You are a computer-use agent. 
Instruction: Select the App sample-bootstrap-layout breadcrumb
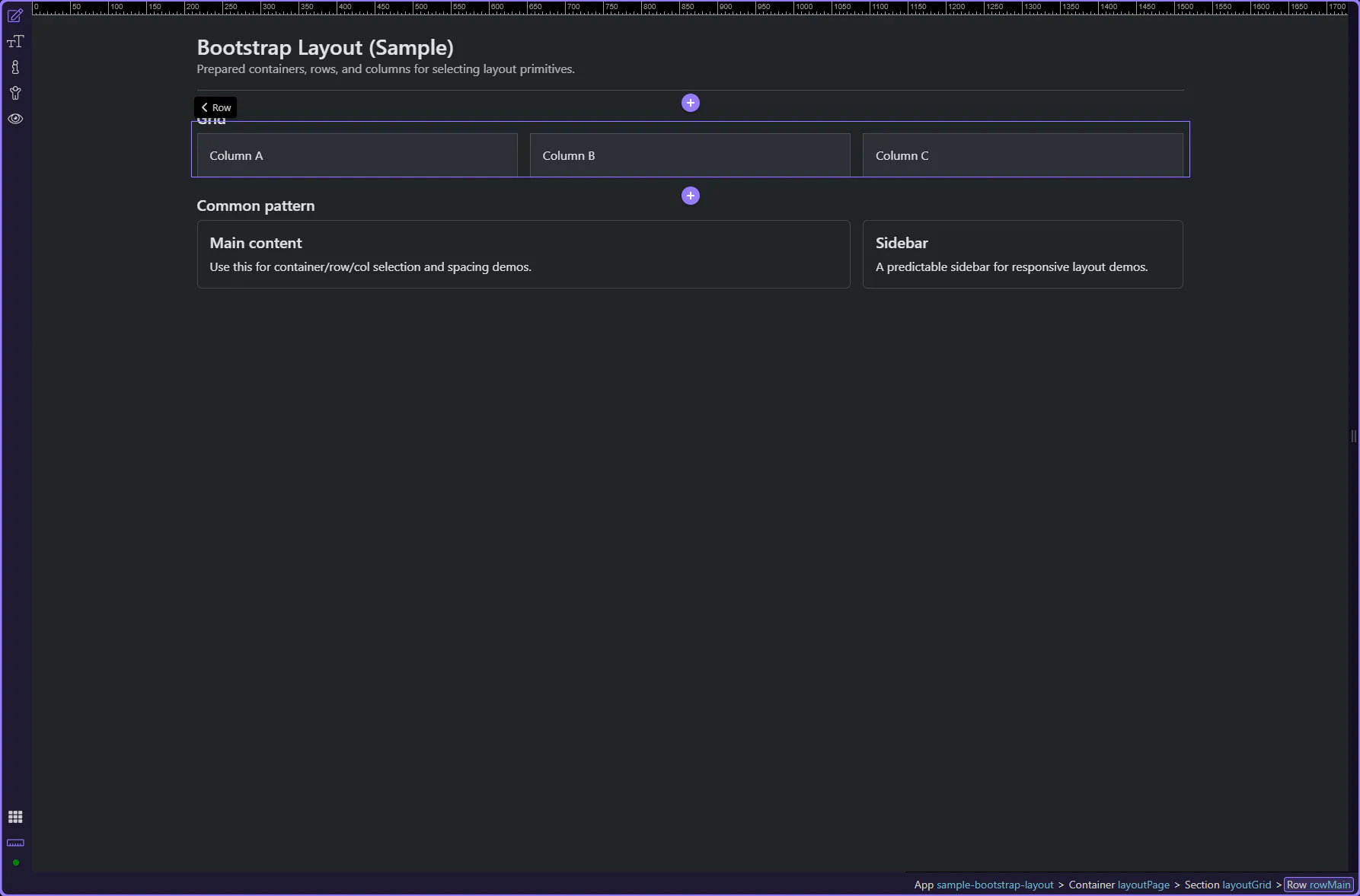point(983,885)
